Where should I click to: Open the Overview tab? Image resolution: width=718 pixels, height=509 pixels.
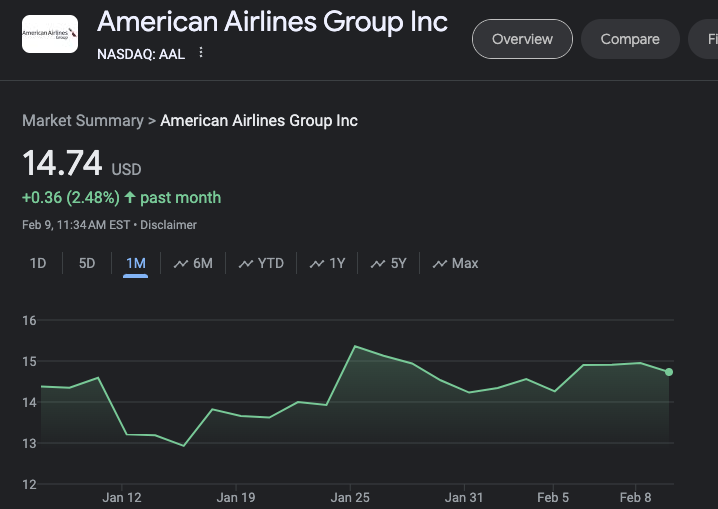point(522,39)
